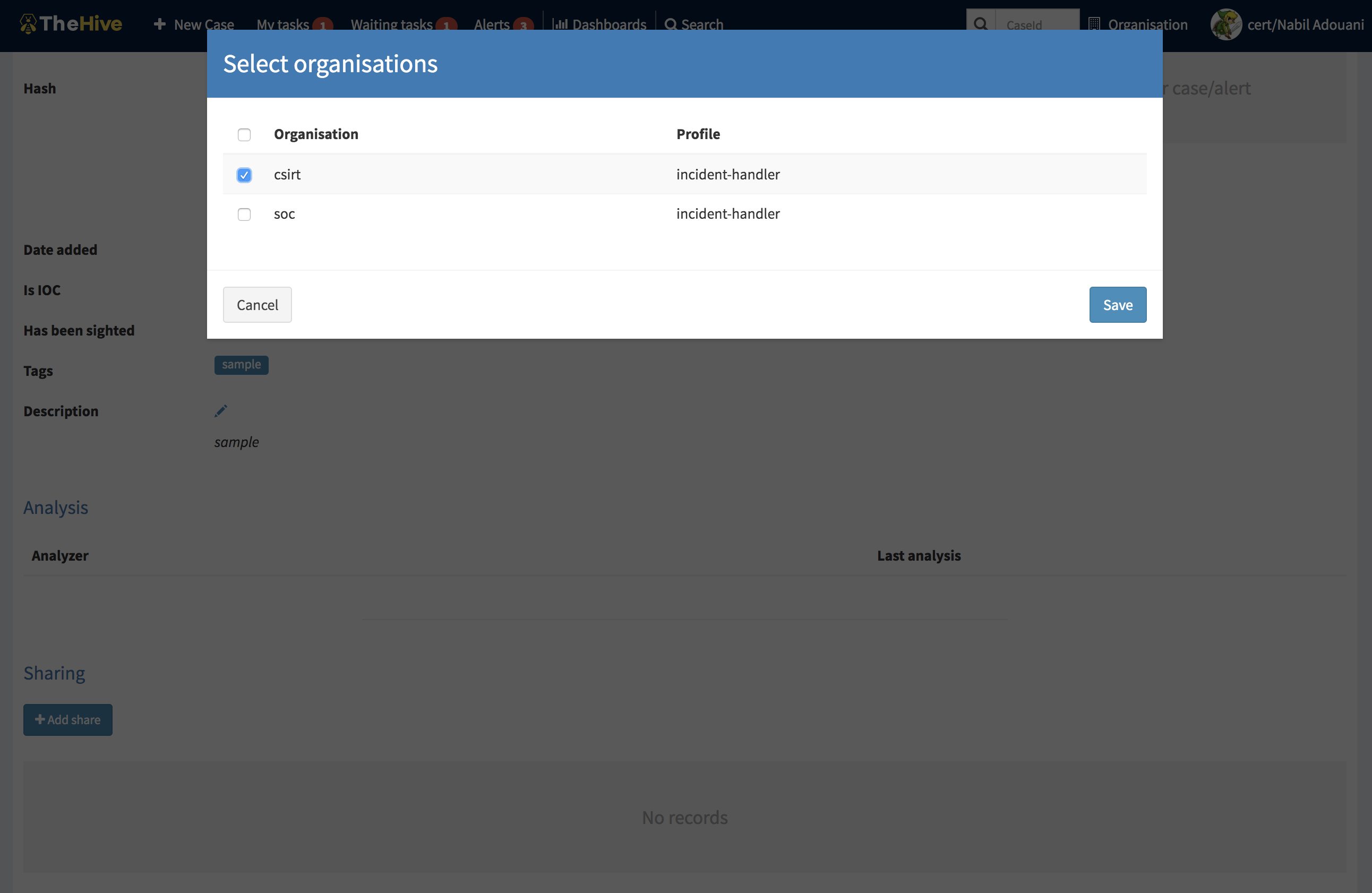Click the Cancel button in the dialog
This screenshot has width=1372, height=893.
(257, 305)
